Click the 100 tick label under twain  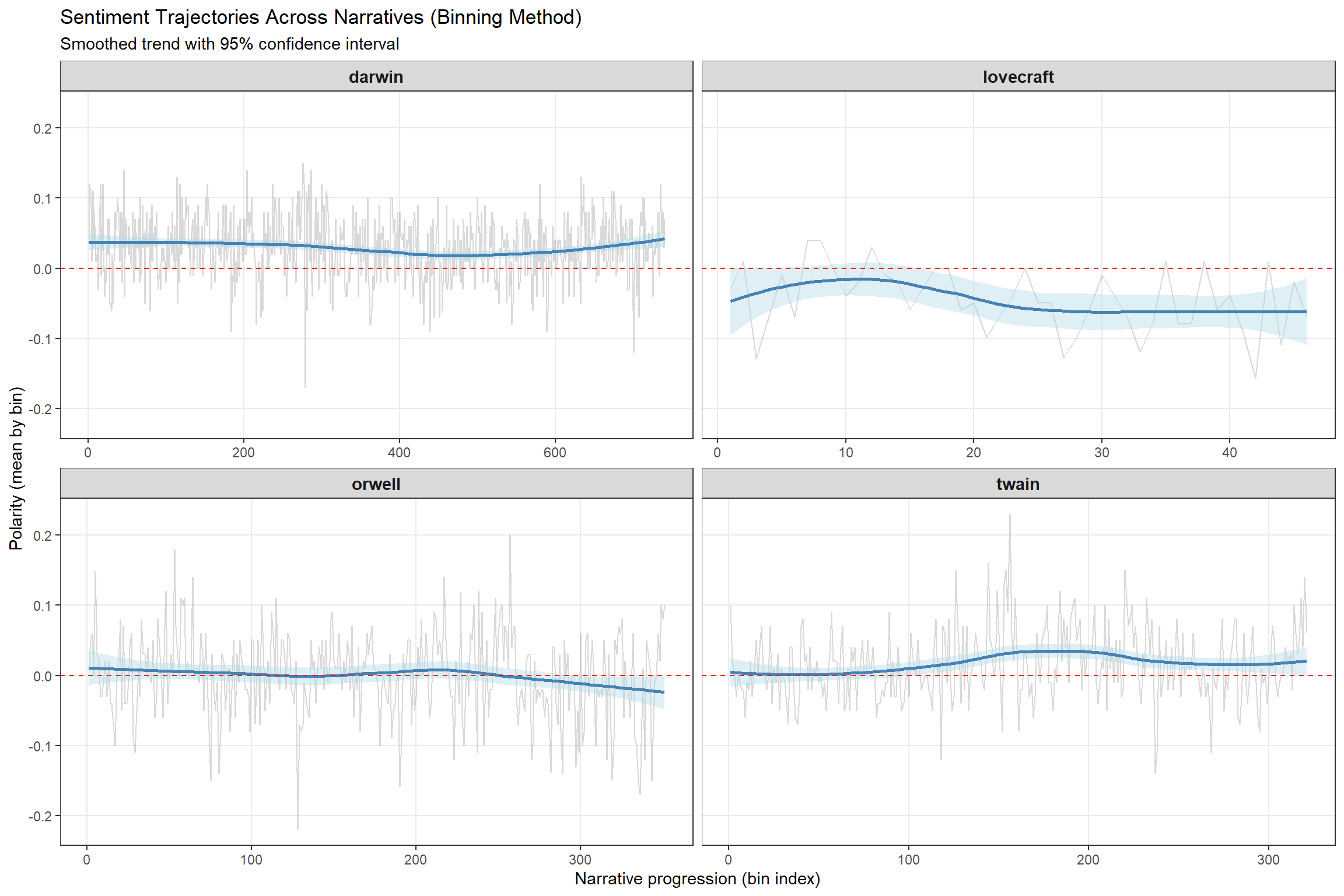(908, 860)
